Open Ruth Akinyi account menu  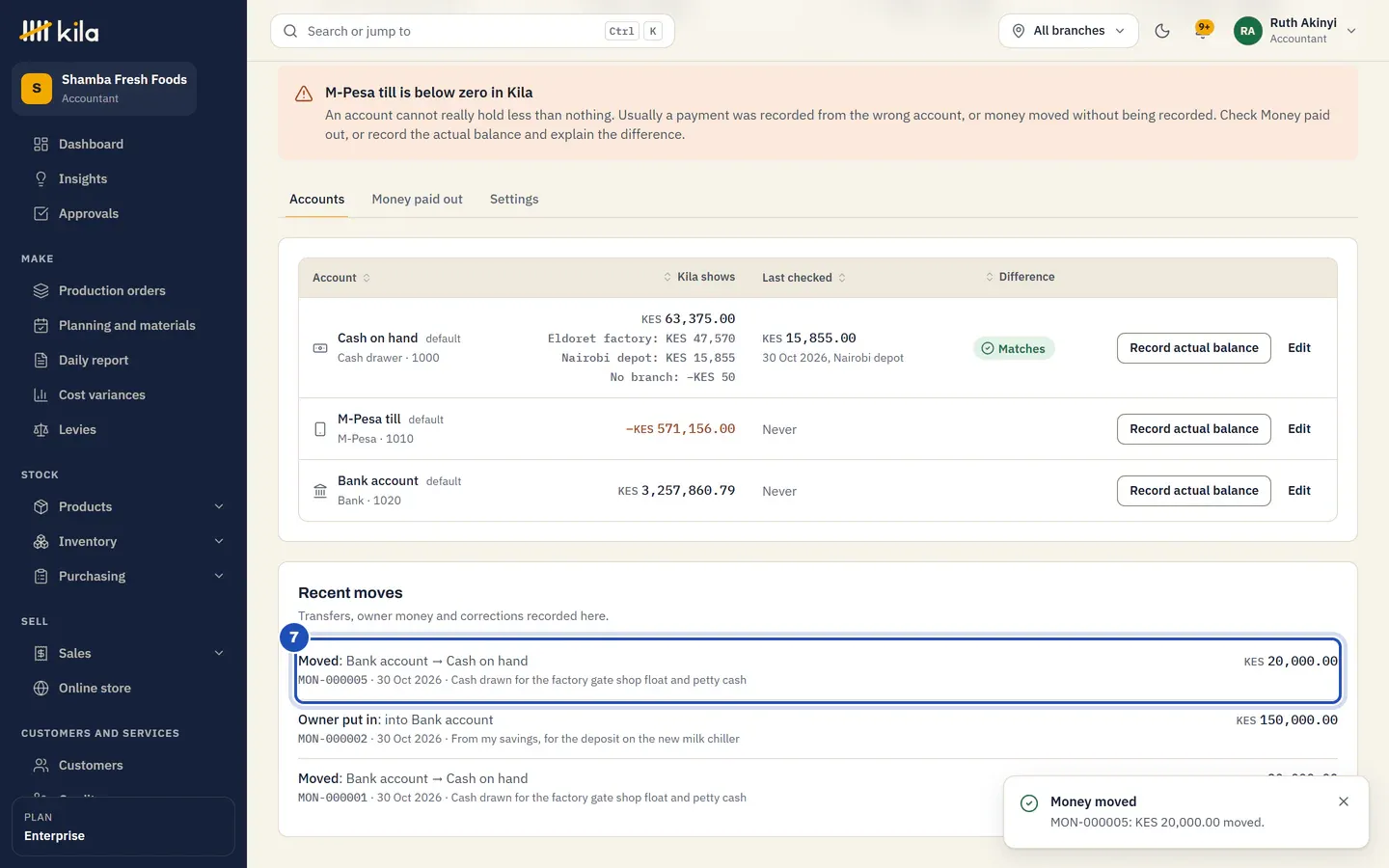1295,31
